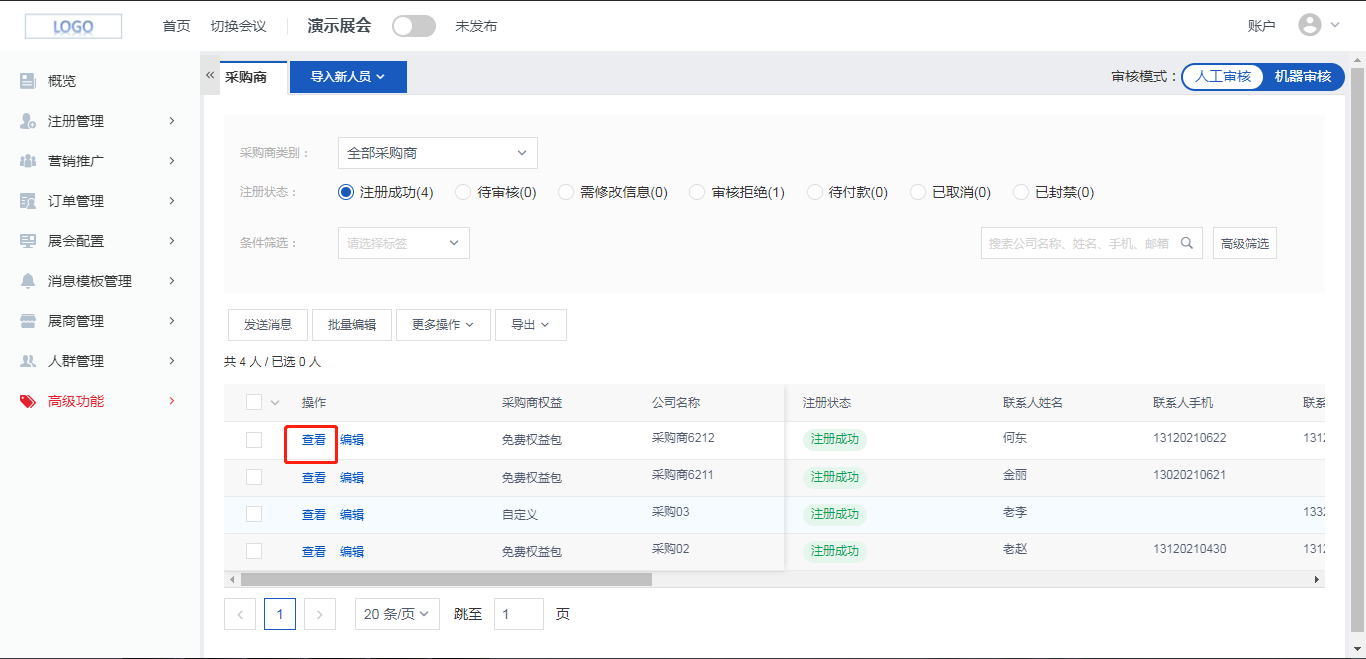
Task: Click the 发送消息 button
Action: 268,325
